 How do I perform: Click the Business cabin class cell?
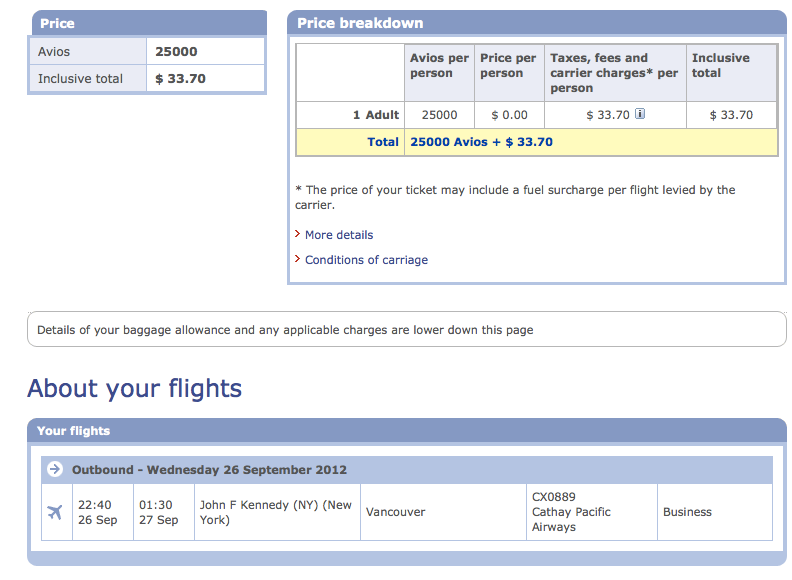(715, 512)
